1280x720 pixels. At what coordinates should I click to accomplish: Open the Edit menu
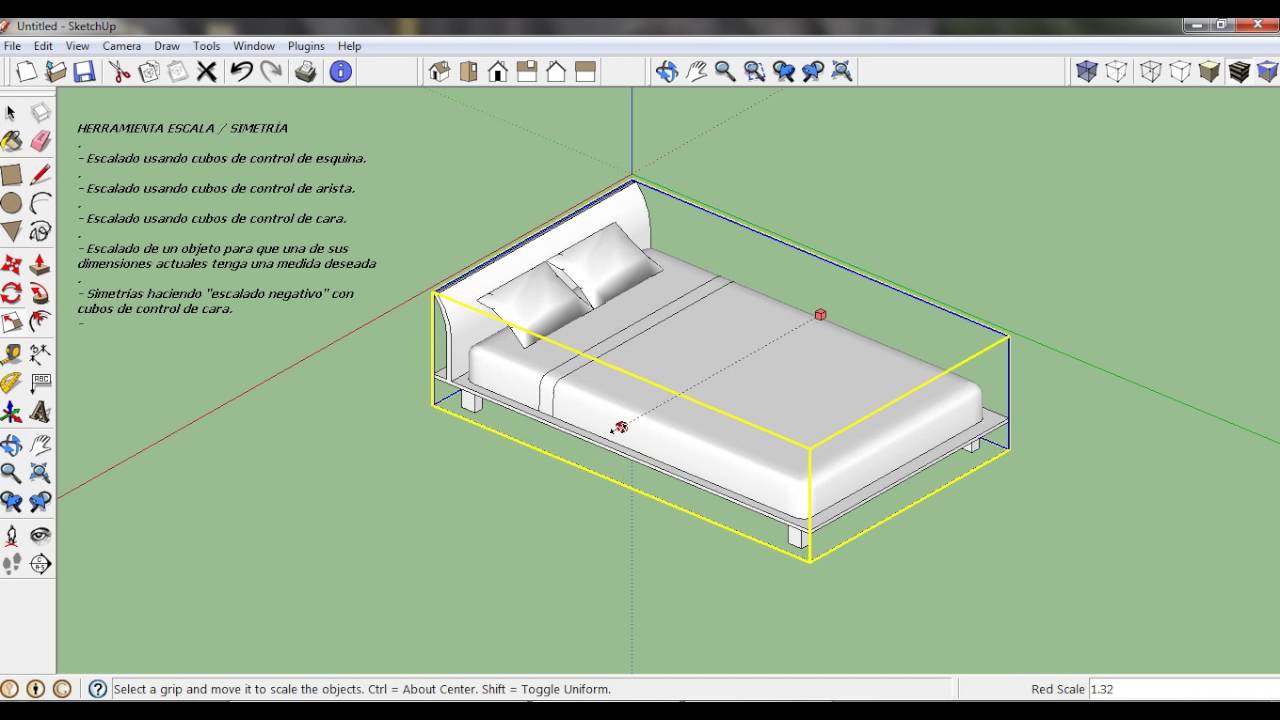point(43,46)
